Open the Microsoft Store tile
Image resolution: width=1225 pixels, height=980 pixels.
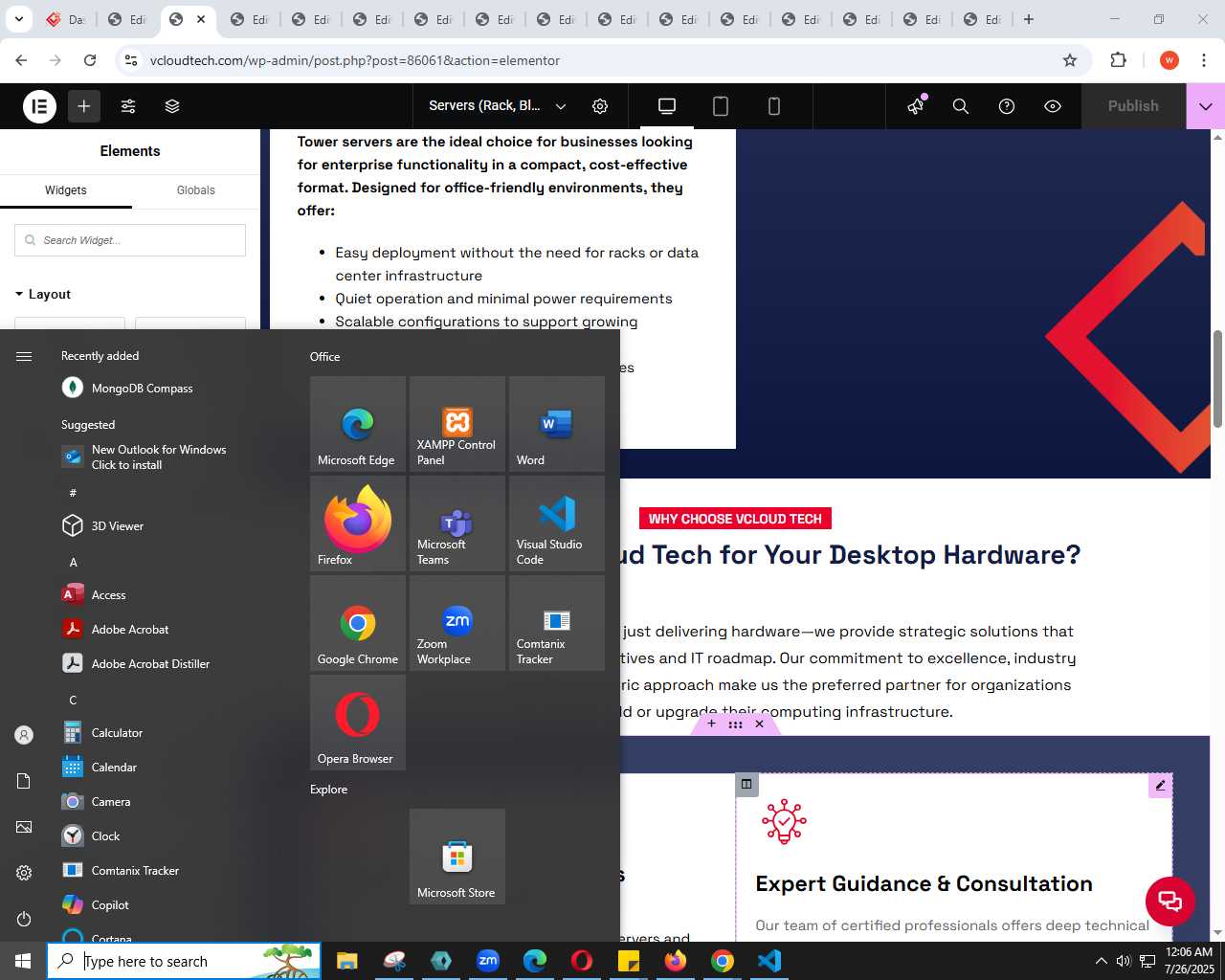pos(457,857)
